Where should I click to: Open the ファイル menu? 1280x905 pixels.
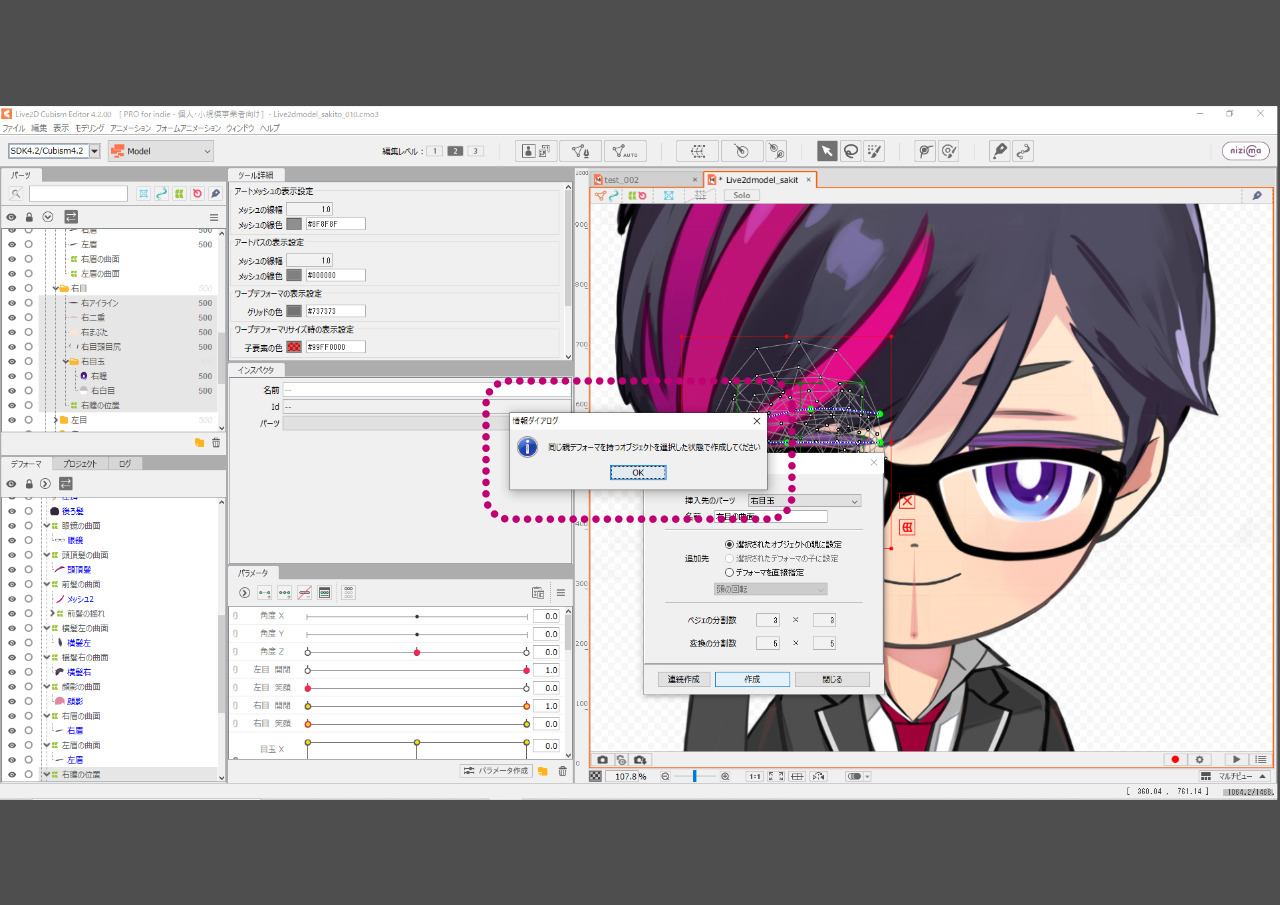tap(13, 128)
